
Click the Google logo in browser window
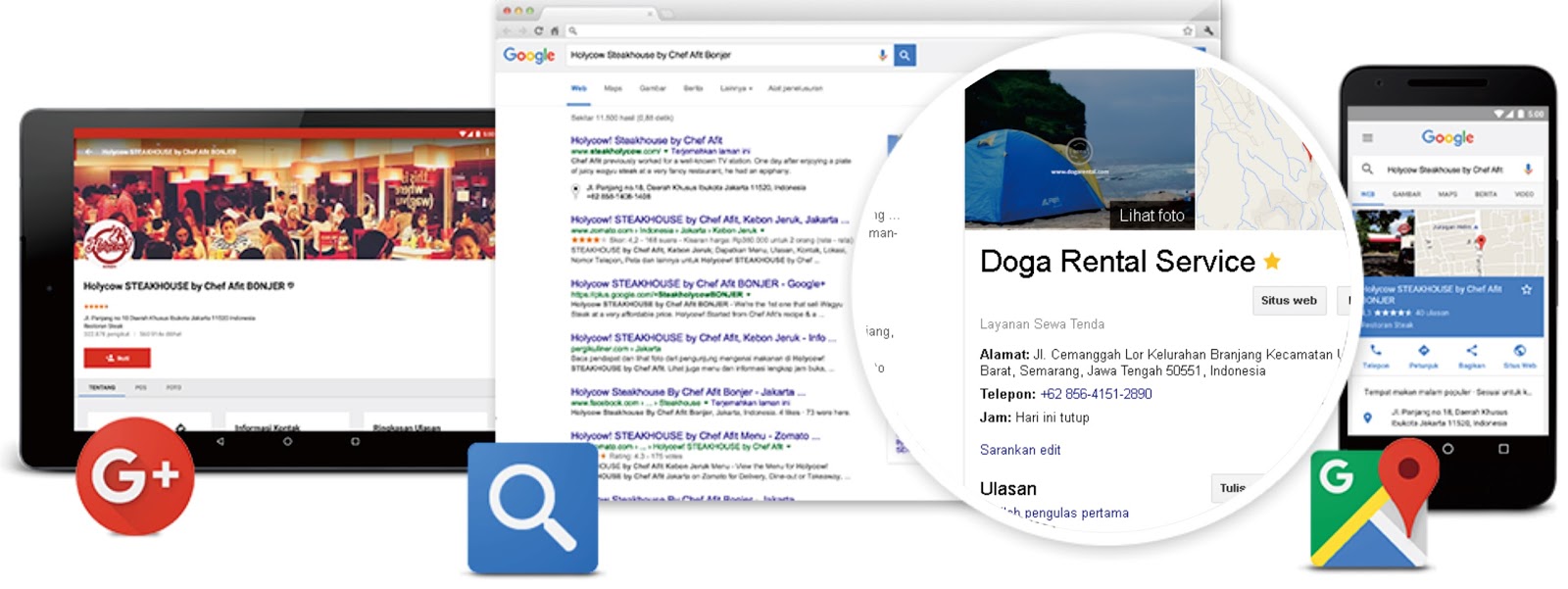tap(529, 56)
